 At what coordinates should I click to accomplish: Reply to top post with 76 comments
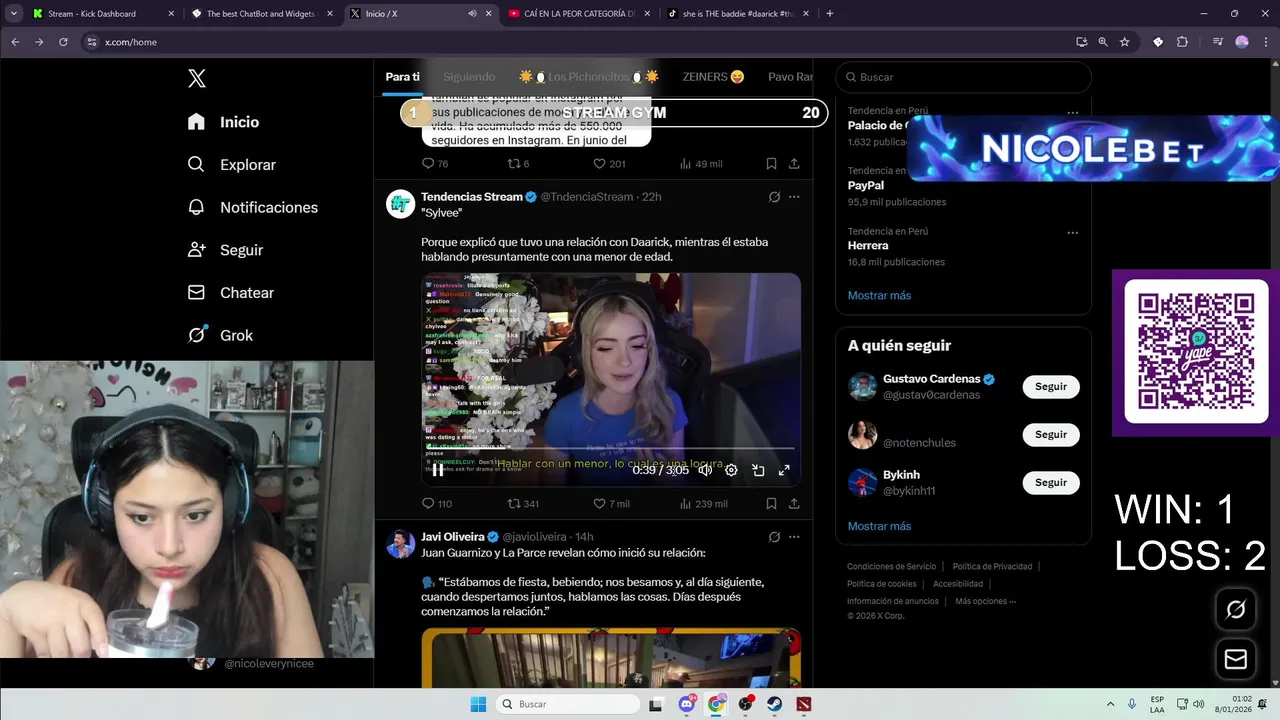coord(435,164)
